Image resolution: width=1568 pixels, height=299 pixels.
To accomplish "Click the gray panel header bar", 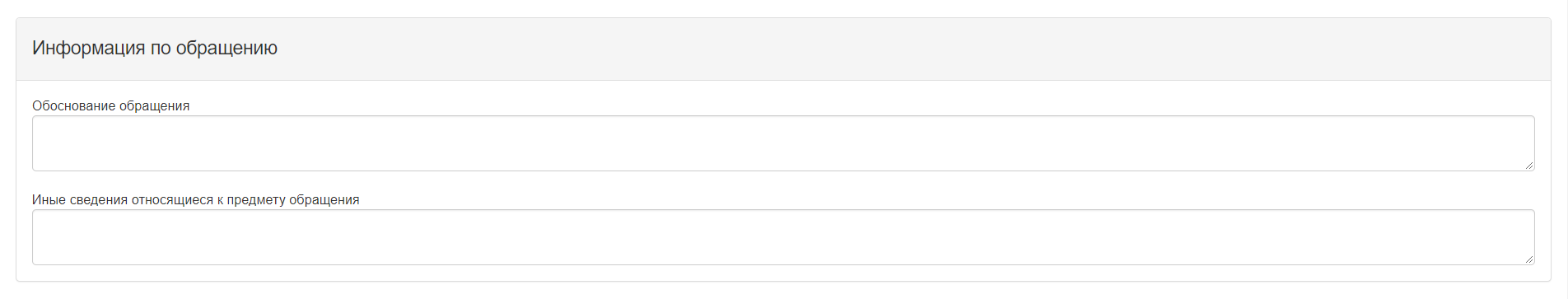I will click(783, 49).
